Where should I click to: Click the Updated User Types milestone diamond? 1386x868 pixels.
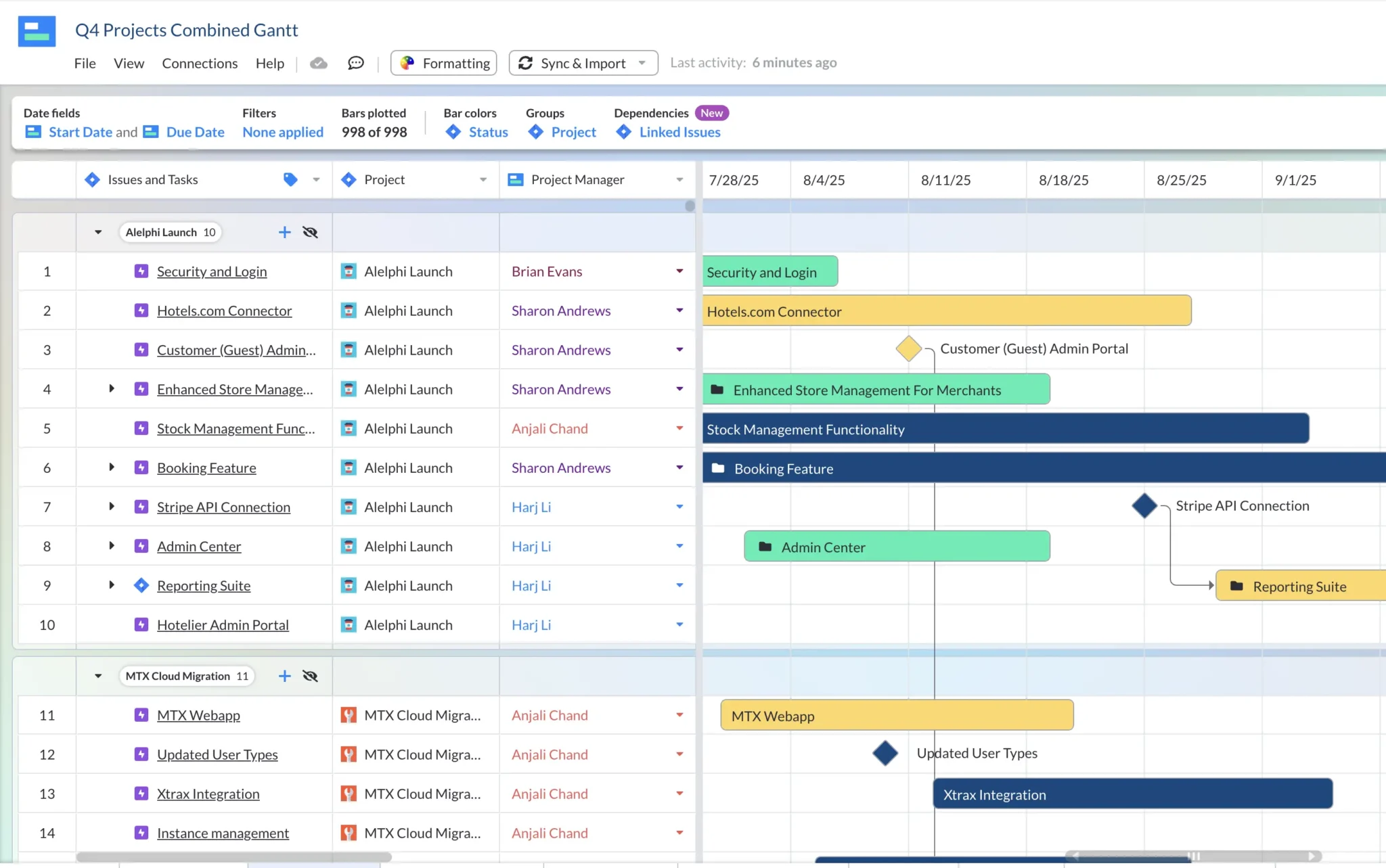click(x=885, y=753)
